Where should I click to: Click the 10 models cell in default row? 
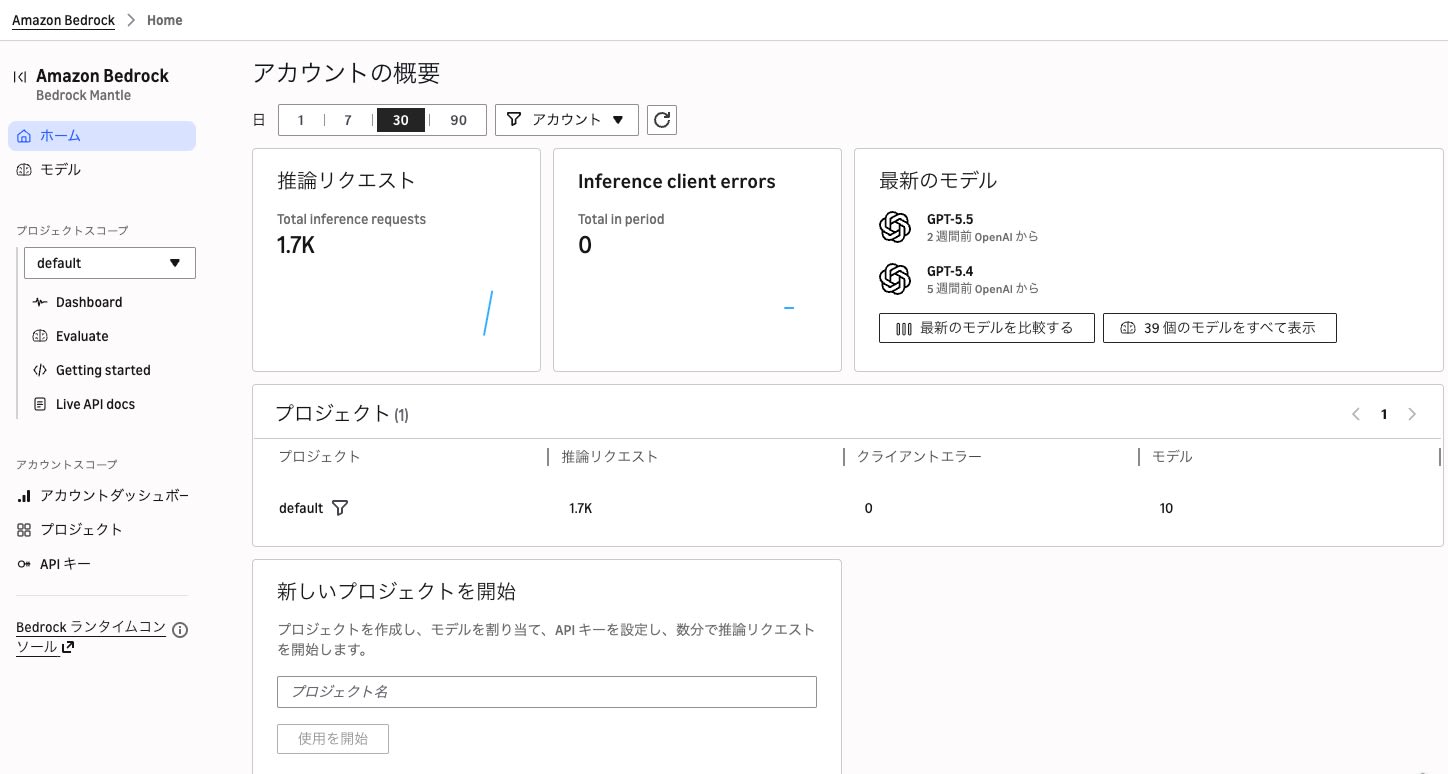pos(1166,508)
